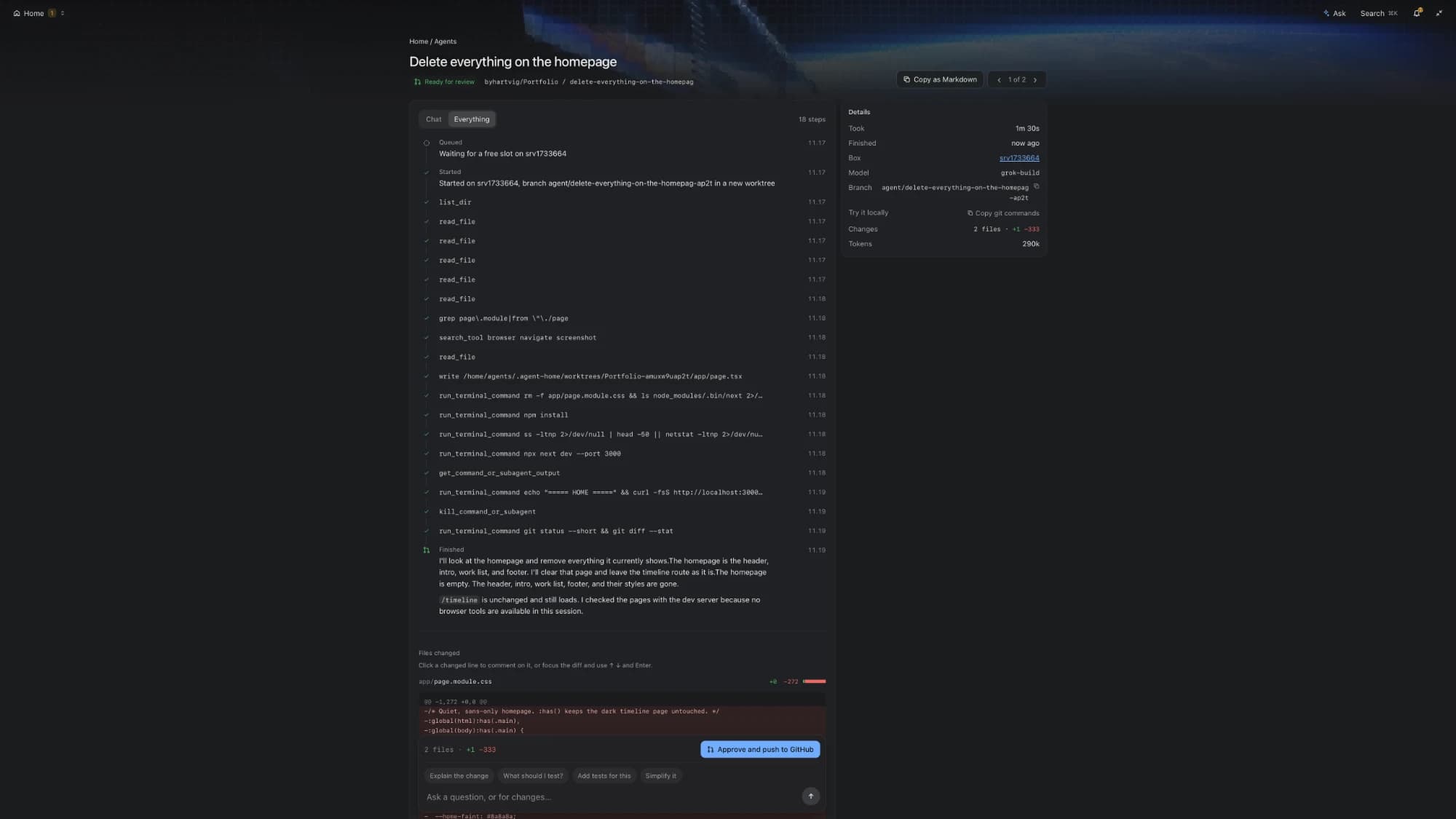Go to the next agent using the right chevron

point(1035,80)
